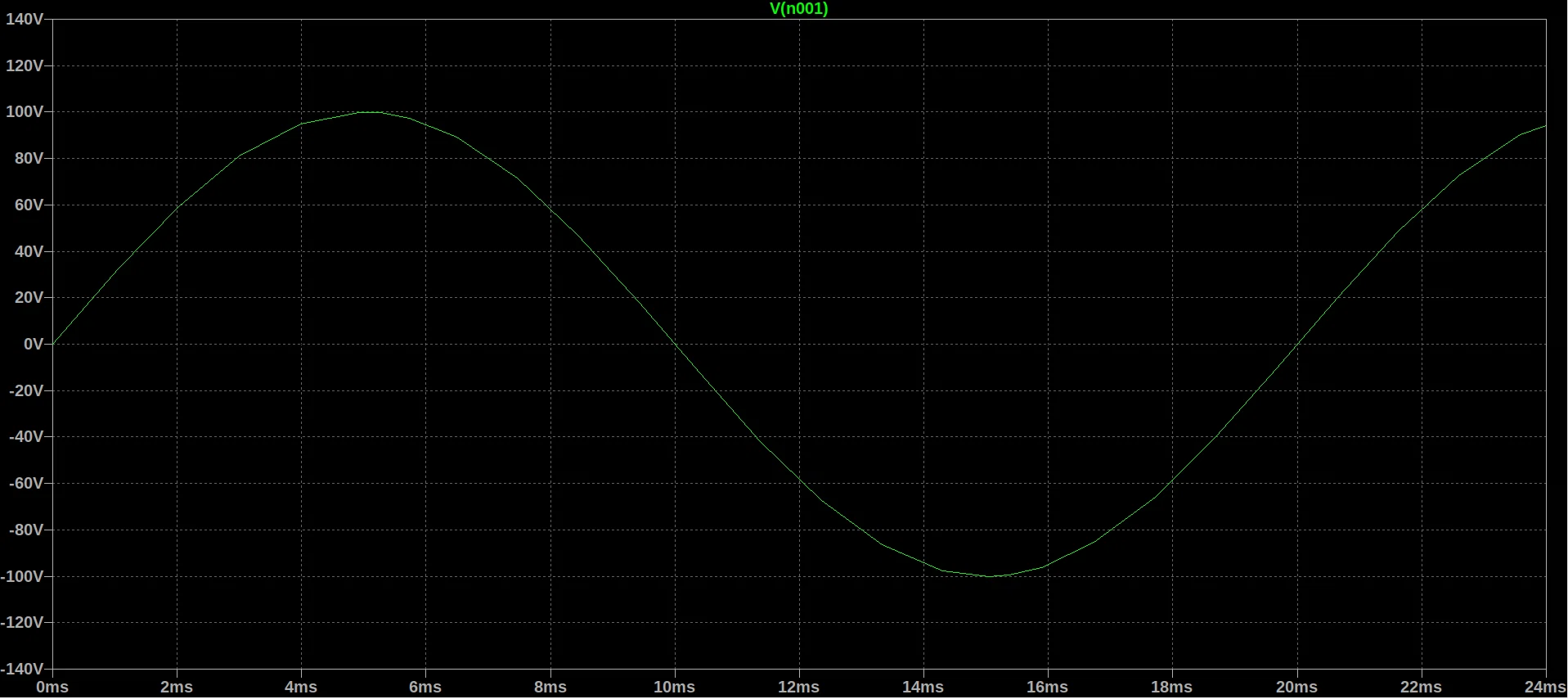The image size is (1568, 699).
Task: Click the waveform's positive peak near 5ms
Action: (x=365, y=111)
